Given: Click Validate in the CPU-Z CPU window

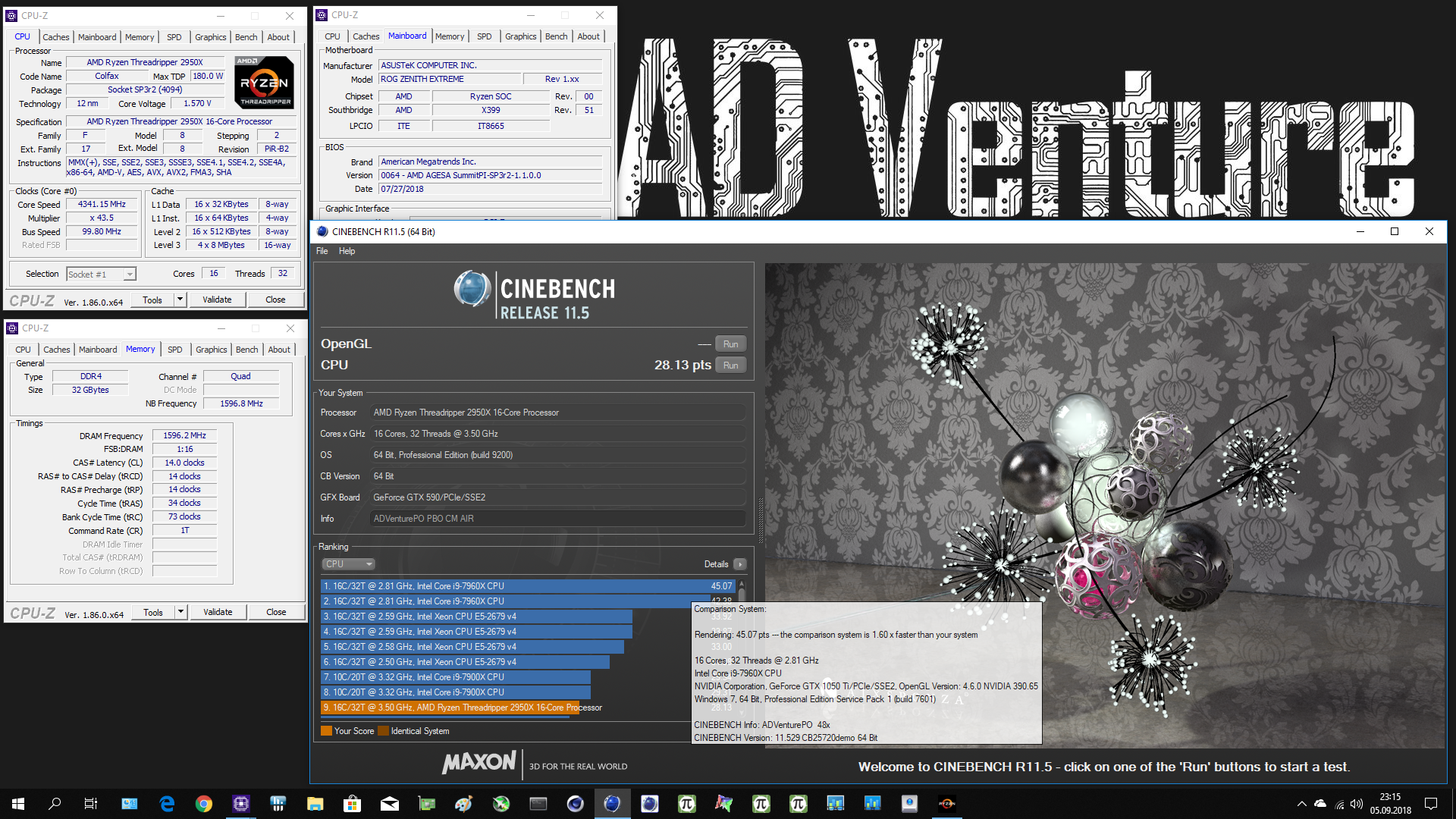Looking at the screenshot, I should pyautogui.click(x=217, y=300).
